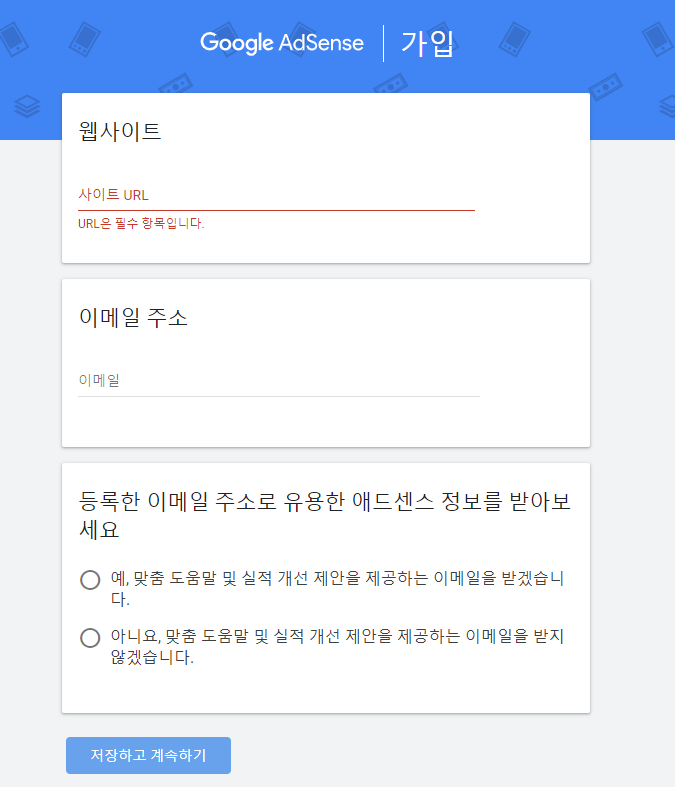Click the 'URL은 필수 항목입니다.' error message
This screenshot has height=787, width=675.
coord(141,223)
